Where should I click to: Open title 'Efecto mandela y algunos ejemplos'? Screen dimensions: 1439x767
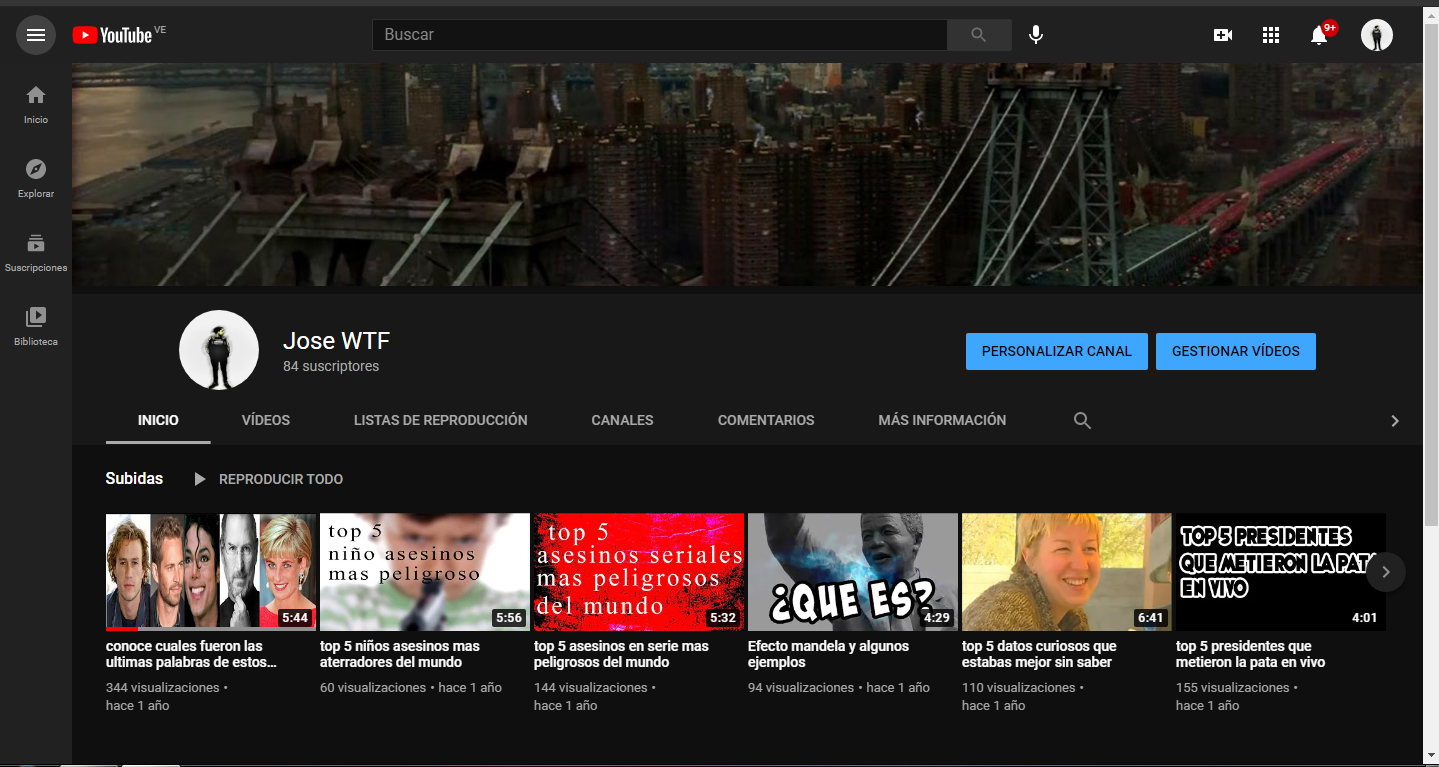tap(829, 654)
